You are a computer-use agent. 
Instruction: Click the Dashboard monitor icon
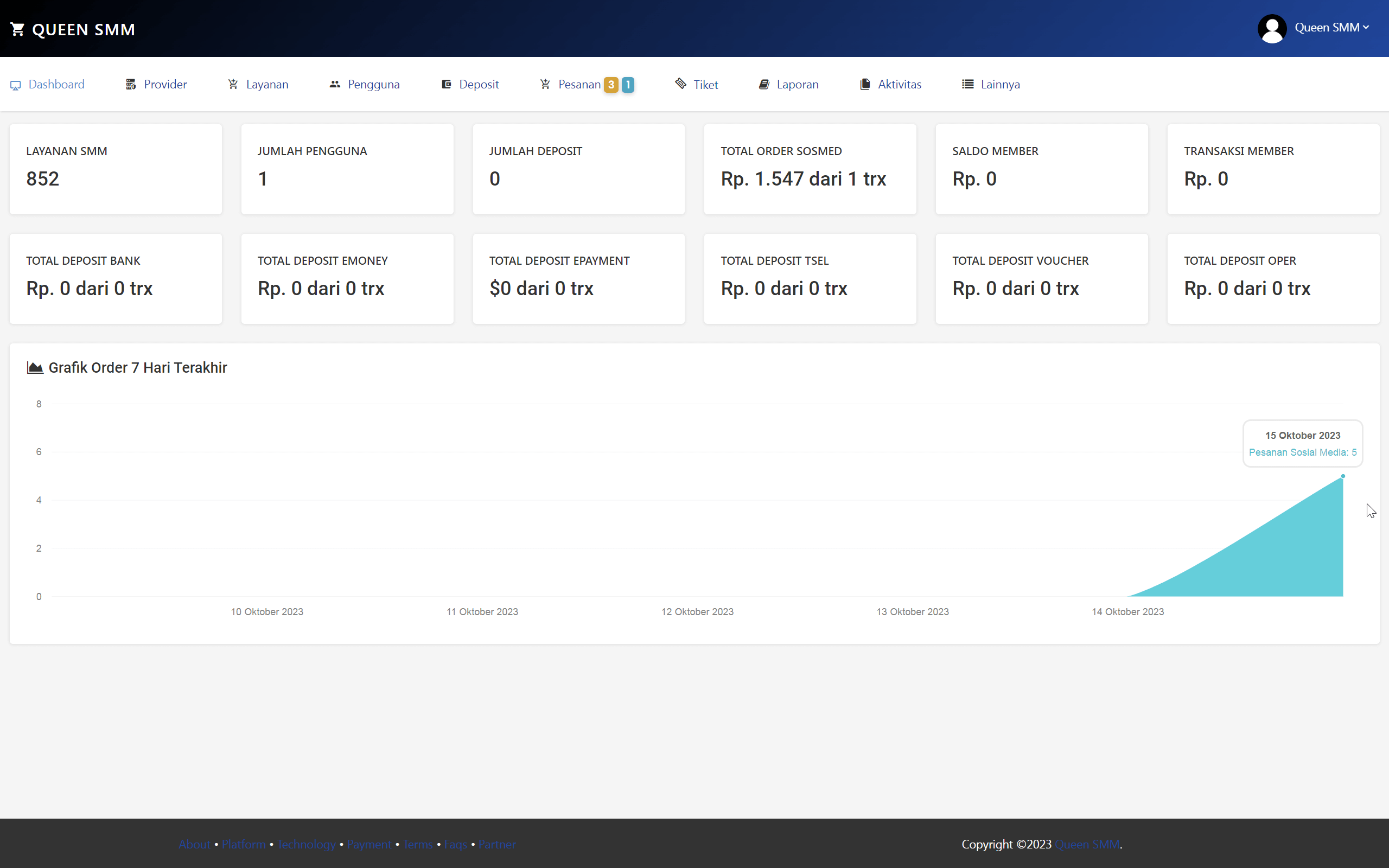pyautogui.click(x=16, y=85)
